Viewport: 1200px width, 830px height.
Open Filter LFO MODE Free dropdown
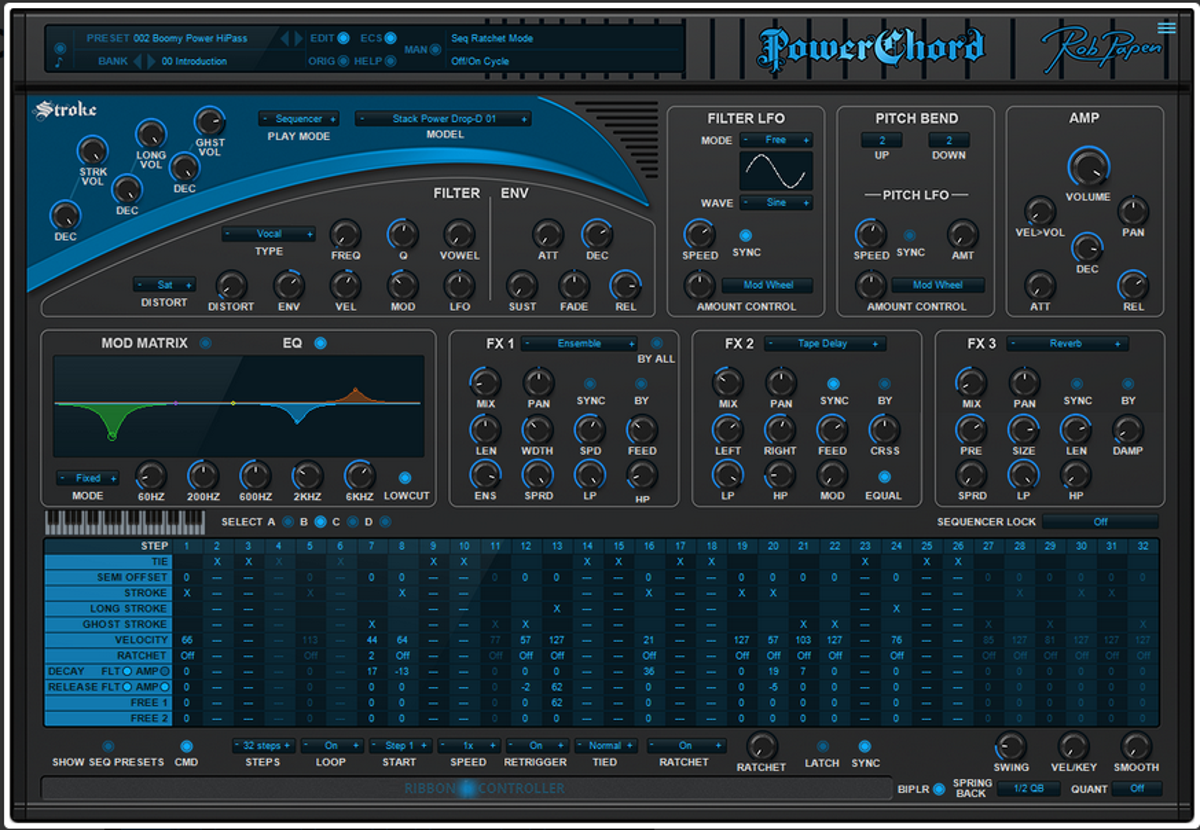click(776, 140)
